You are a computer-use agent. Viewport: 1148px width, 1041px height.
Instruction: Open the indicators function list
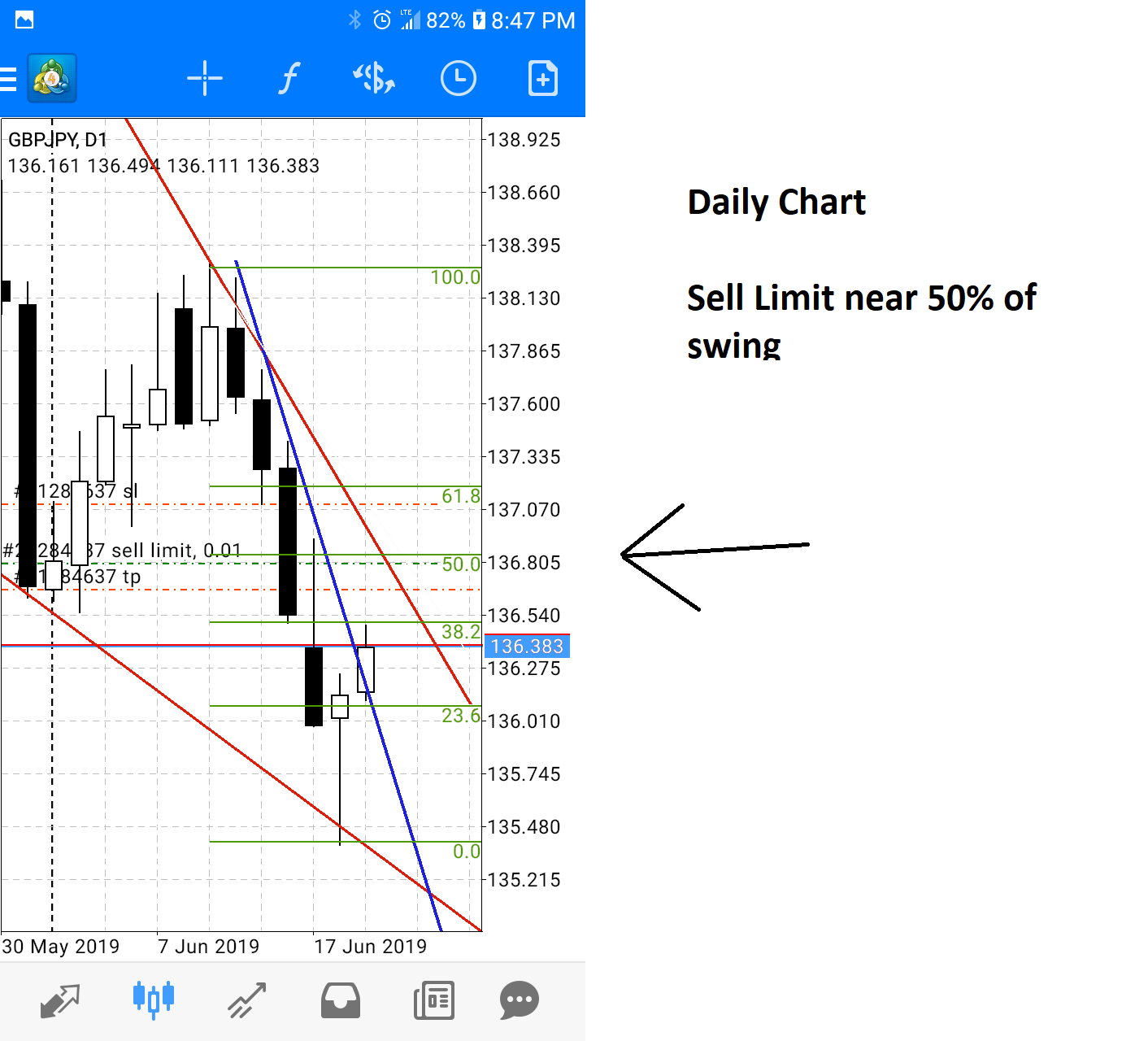point(289,79)
